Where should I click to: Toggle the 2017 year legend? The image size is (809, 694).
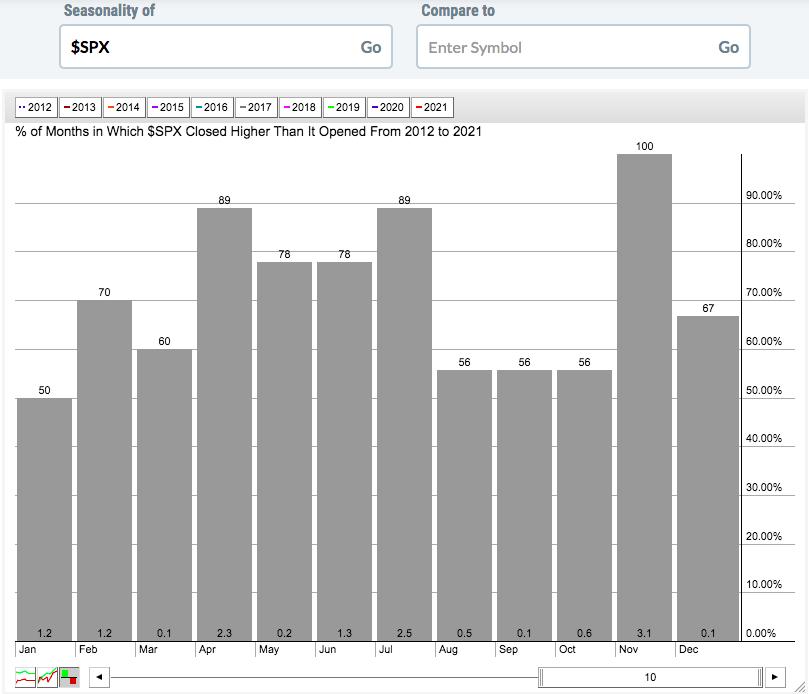tap(256, 107)
